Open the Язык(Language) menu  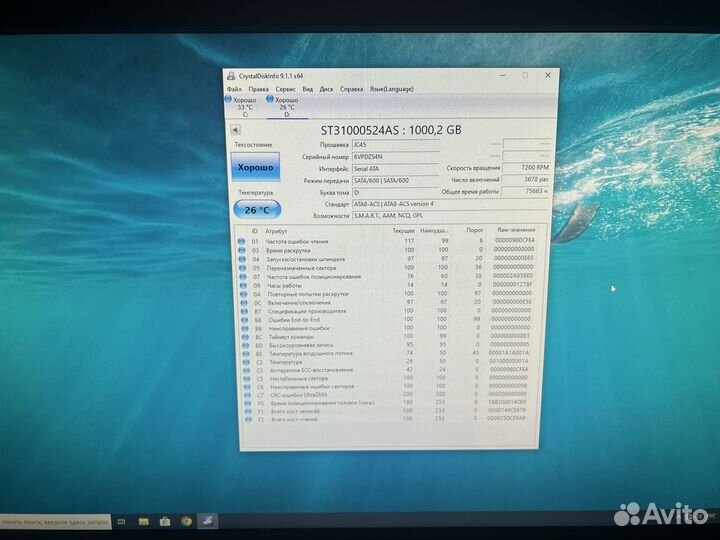pyautogui.click(x=392, y=89)
